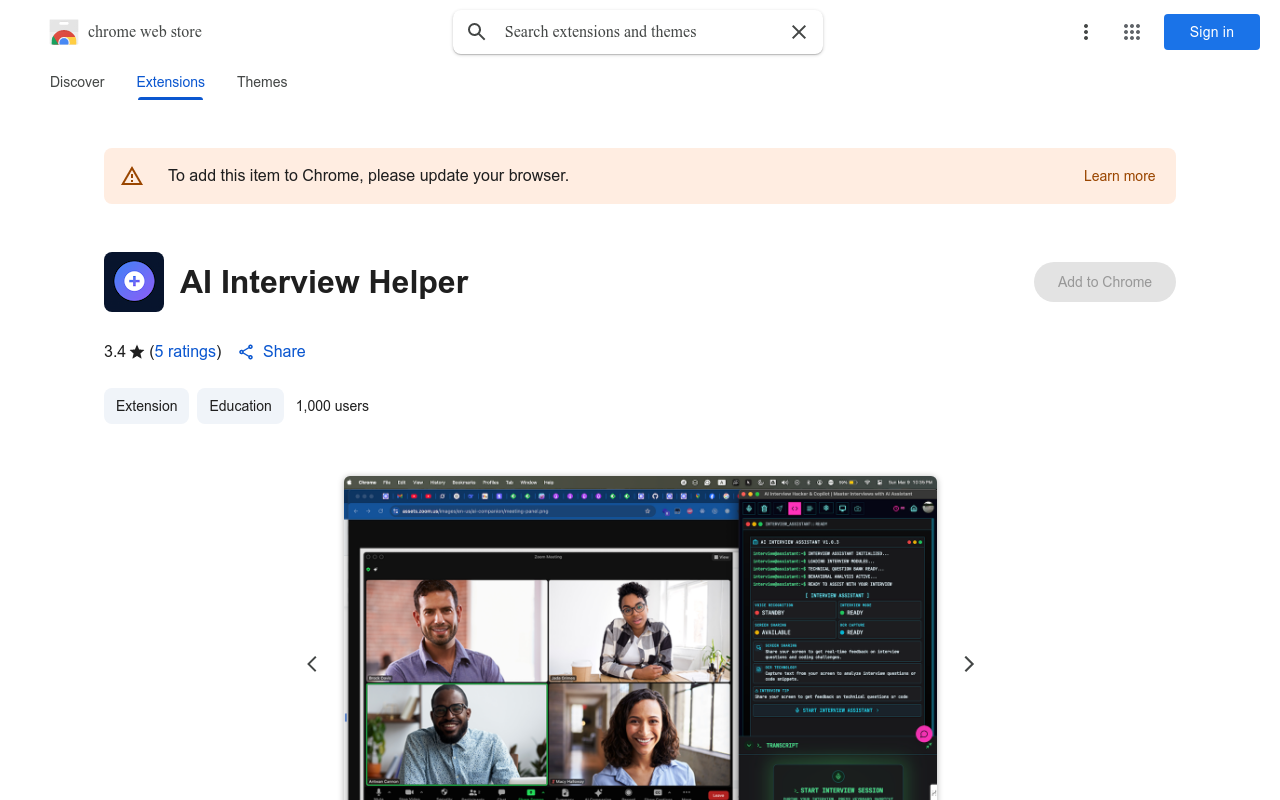Image resolution: width=1280 pixels, height=800 pixels.
Task: Click the disabled Add to Chrome button
Action: [1105, 282]
